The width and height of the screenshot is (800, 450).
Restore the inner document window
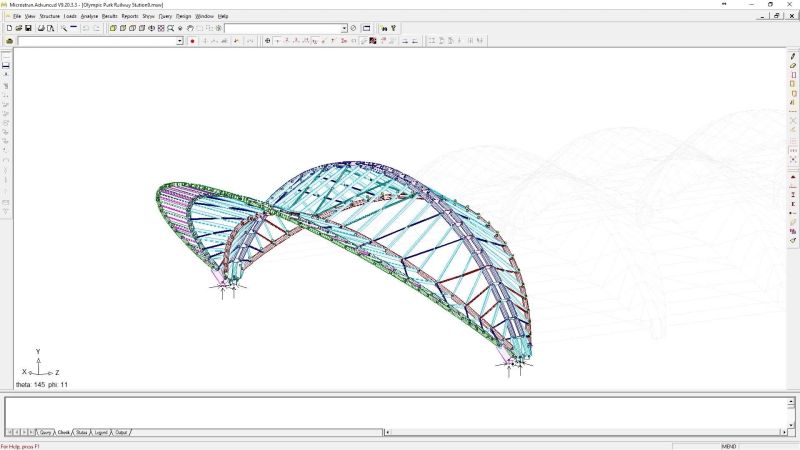[777, 16]
